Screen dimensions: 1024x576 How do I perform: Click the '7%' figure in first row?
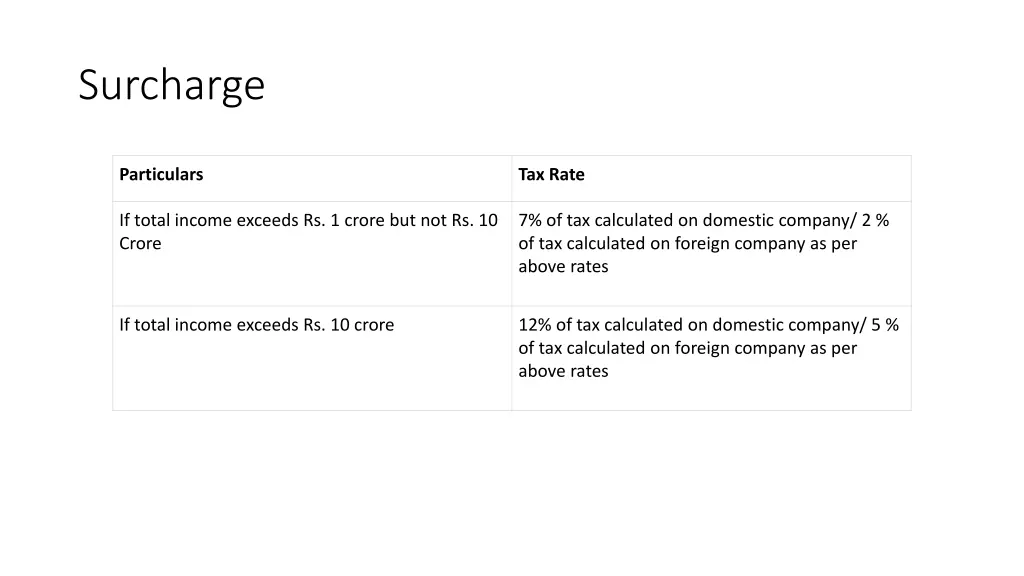point(530,220)
